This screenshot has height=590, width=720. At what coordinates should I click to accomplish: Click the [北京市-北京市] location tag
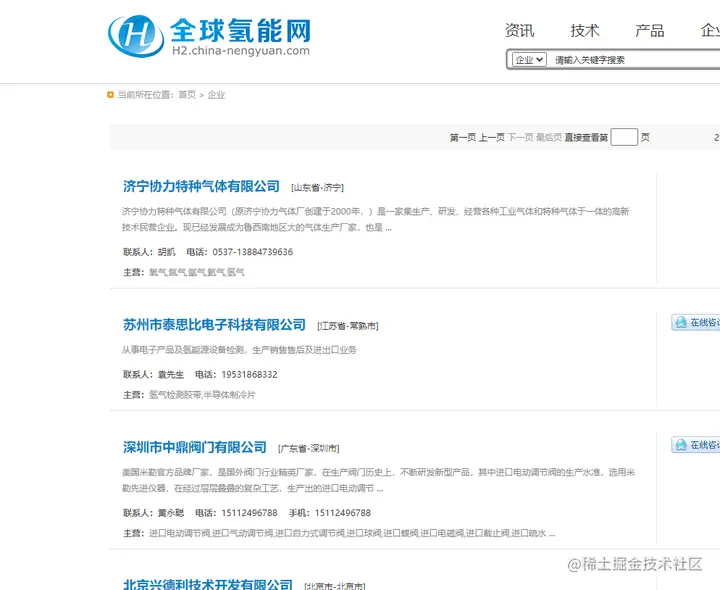[335, 586]
